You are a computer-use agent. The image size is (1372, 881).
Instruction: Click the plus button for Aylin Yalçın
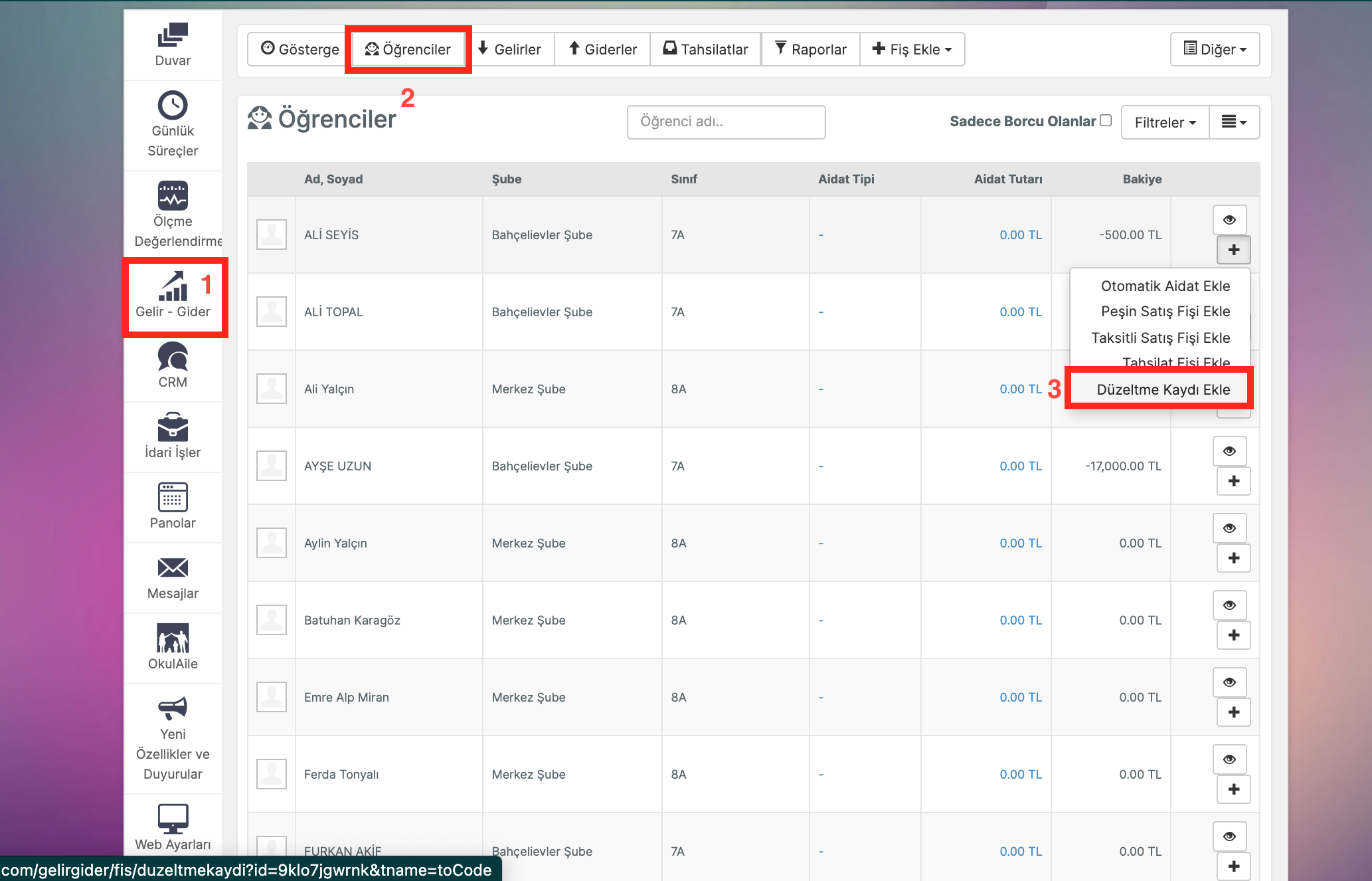[1234, 558]
